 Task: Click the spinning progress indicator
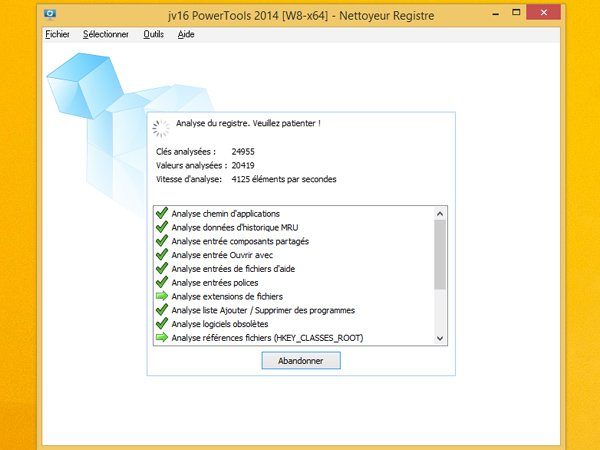click(x=161, y=129)
